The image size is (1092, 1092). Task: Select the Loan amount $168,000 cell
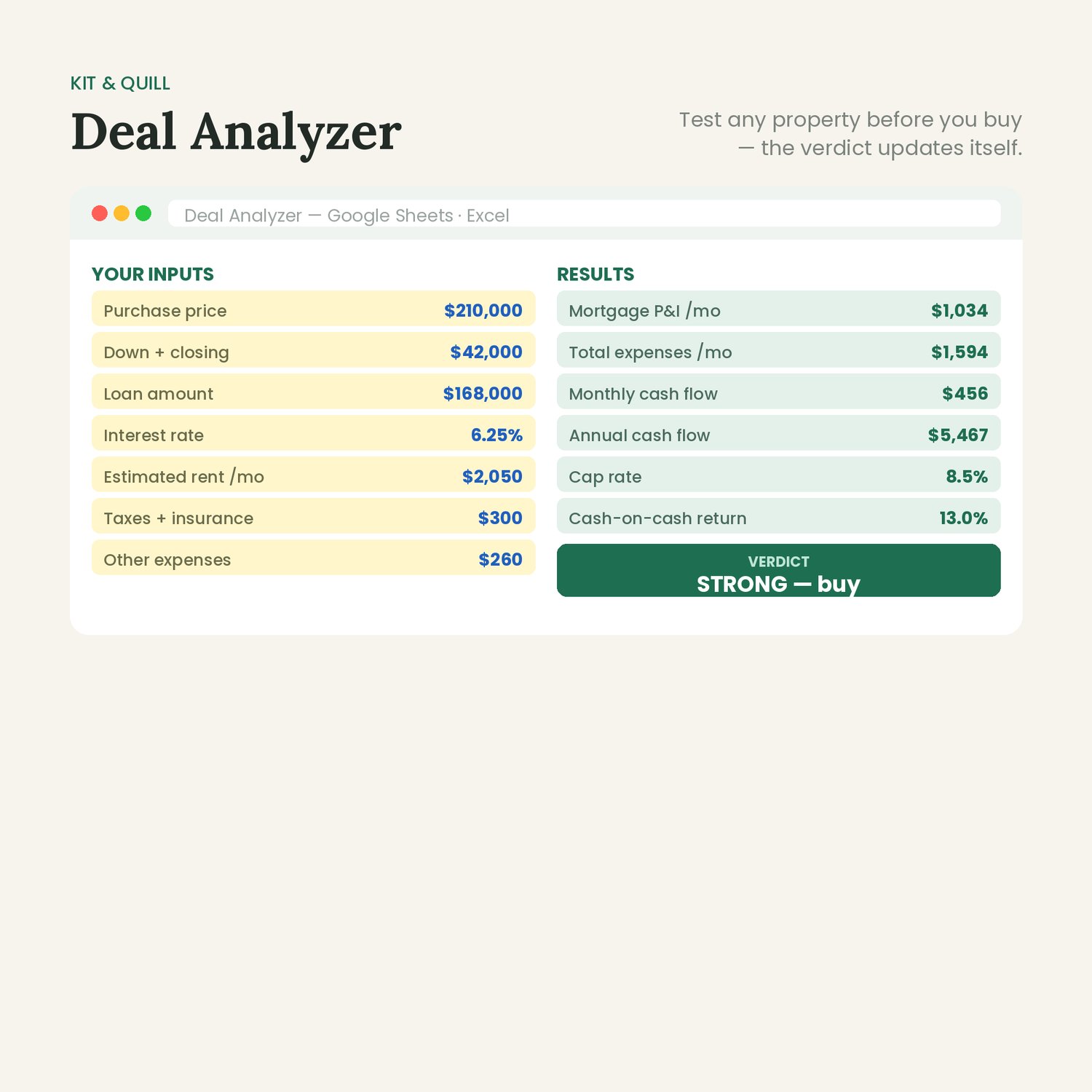314,392
